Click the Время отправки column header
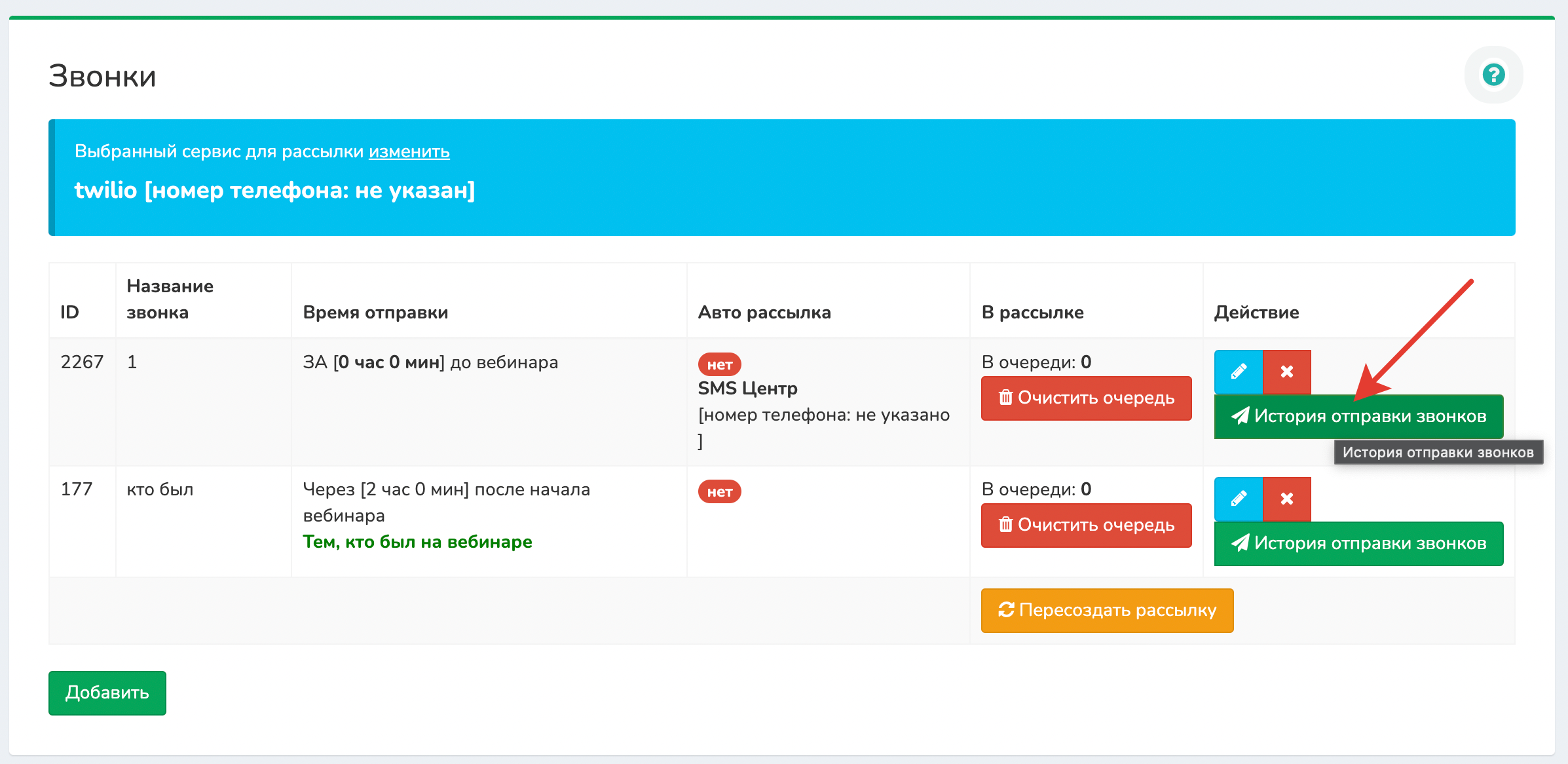Image resolution: width=1568 pixels, height=764 pixels. click(375, 313)
